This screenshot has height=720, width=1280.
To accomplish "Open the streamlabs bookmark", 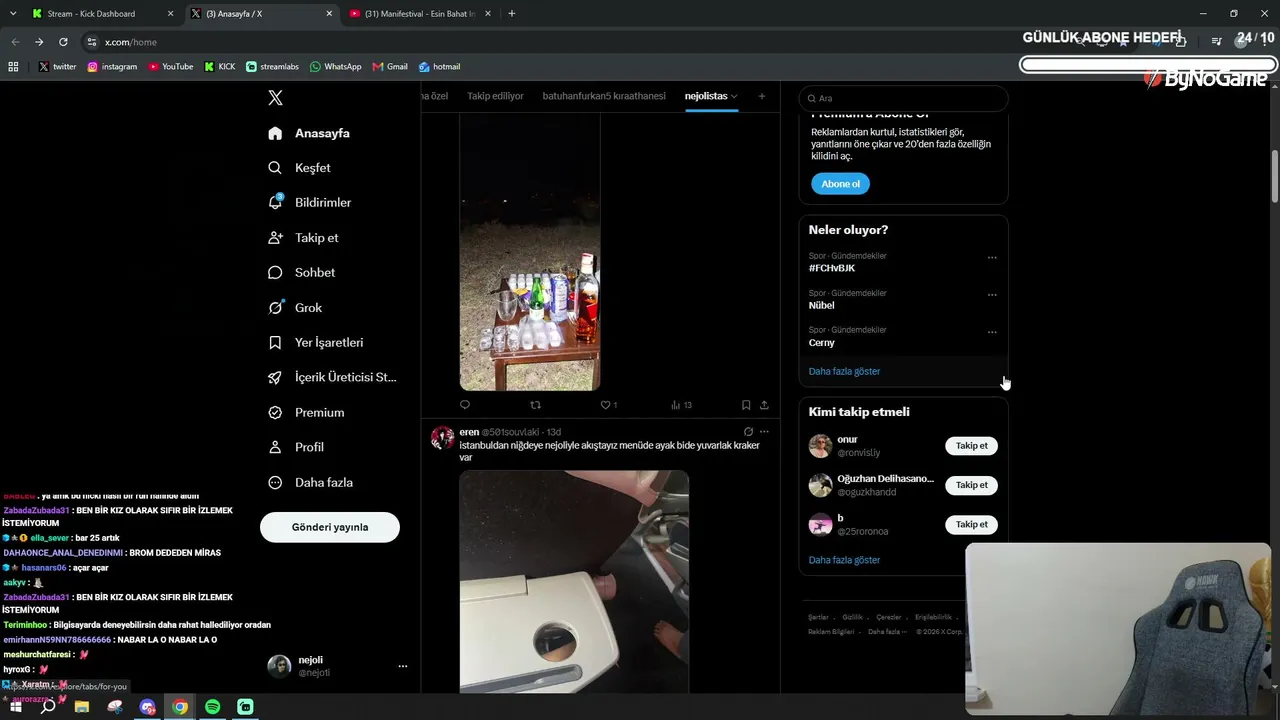I will click(272, 67).
